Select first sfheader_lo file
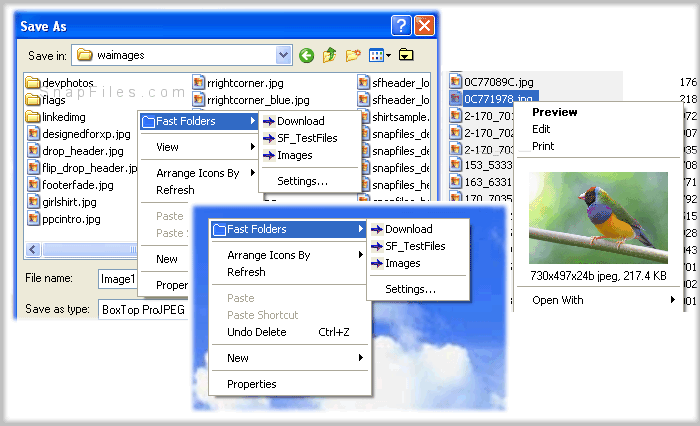The image size is (700, 426). coord(394,83)
